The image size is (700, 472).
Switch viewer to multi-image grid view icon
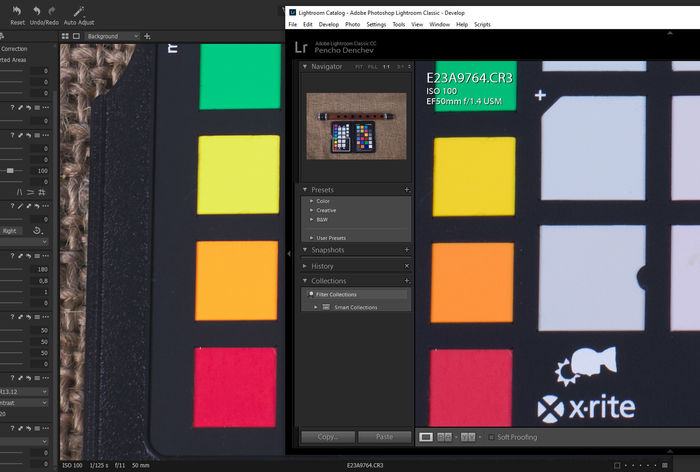[66, 36]
